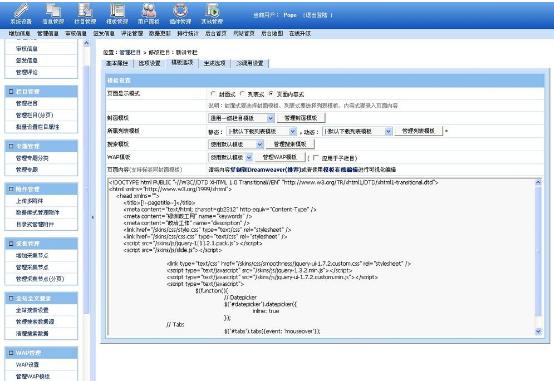The height and width of the screenshot is (381, 554).
Task: Click the 管理搜索模板 button
Action: click(x=290, y=144)
